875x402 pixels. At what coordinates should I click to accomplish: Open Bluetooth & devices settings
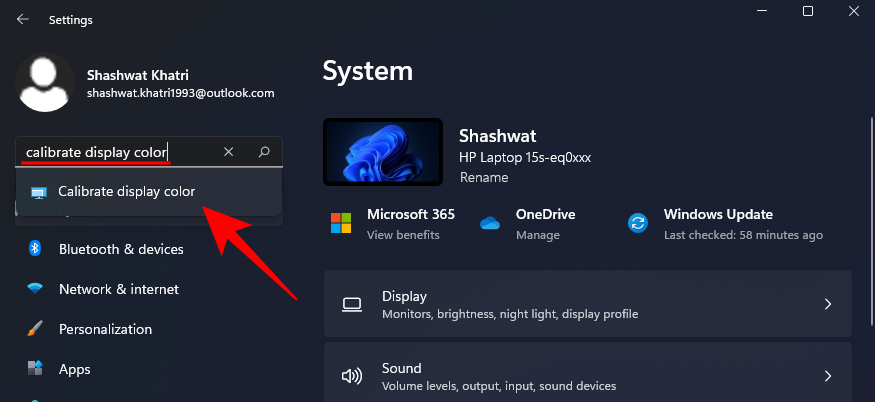[x=120, y=249]
